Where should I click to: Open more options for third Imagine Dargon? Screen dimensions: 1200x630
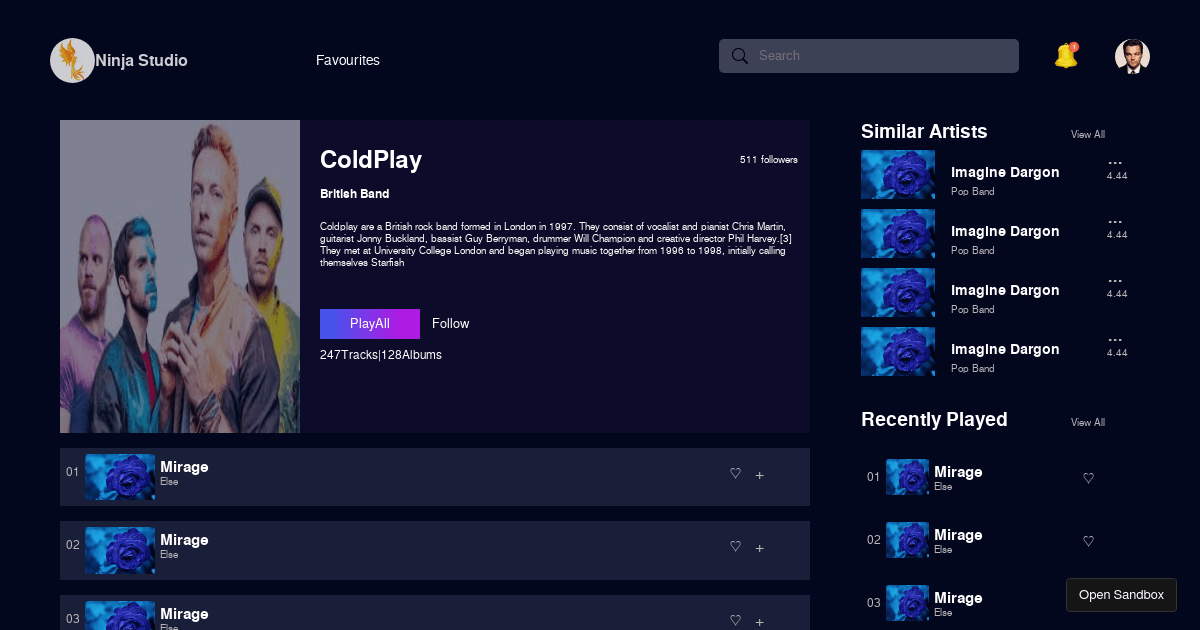[1116, 281]
